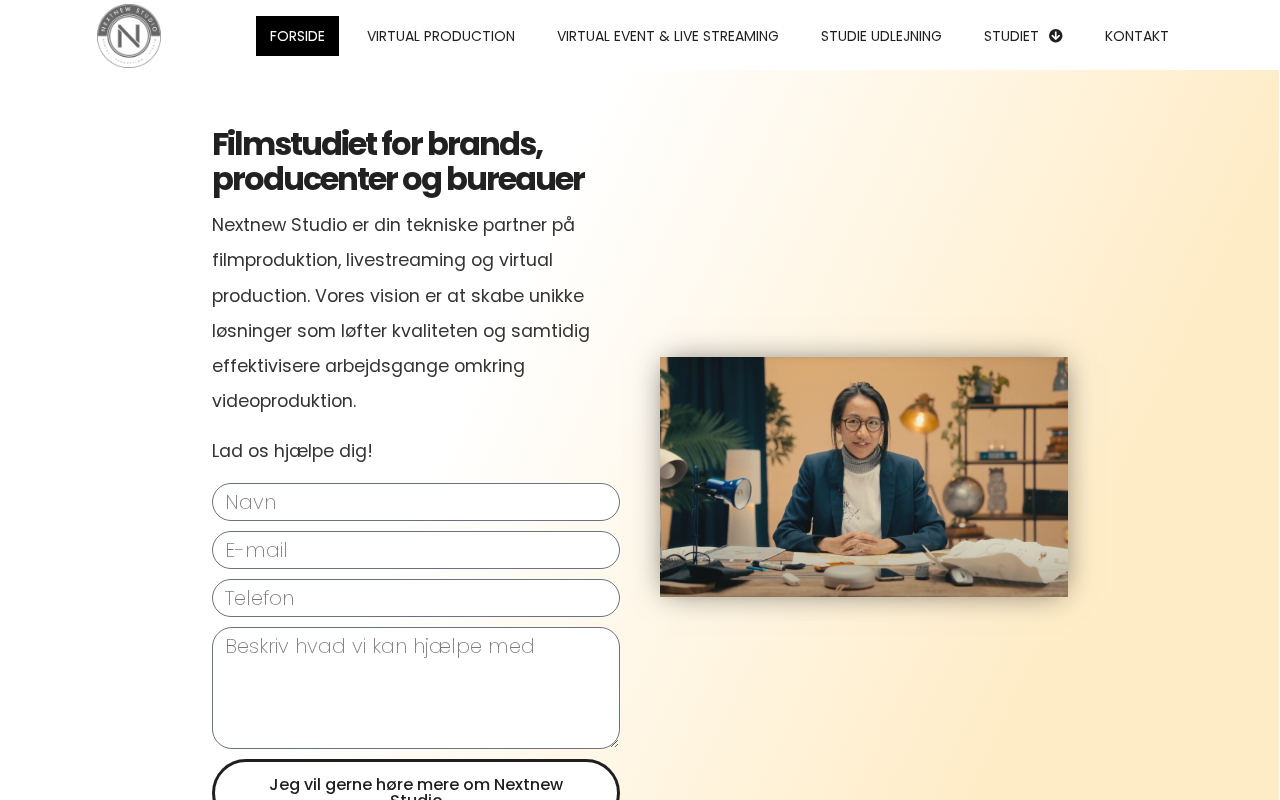The width and height of the screenshot is (1280, 800).
Task: Open the Kontakt page link
Action: 1137,36
